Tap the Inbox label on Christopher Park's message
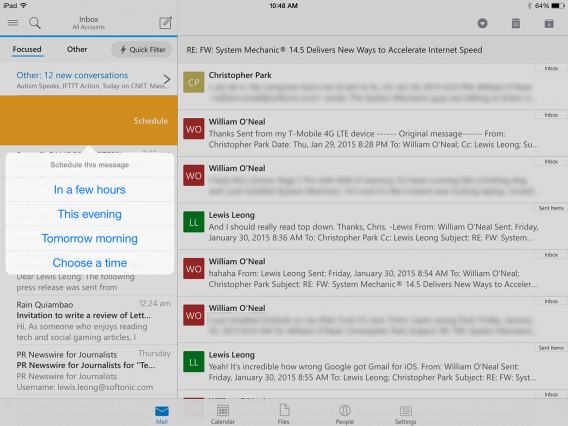The height and width of the screenshot is (426, 568). pos(551,68)
